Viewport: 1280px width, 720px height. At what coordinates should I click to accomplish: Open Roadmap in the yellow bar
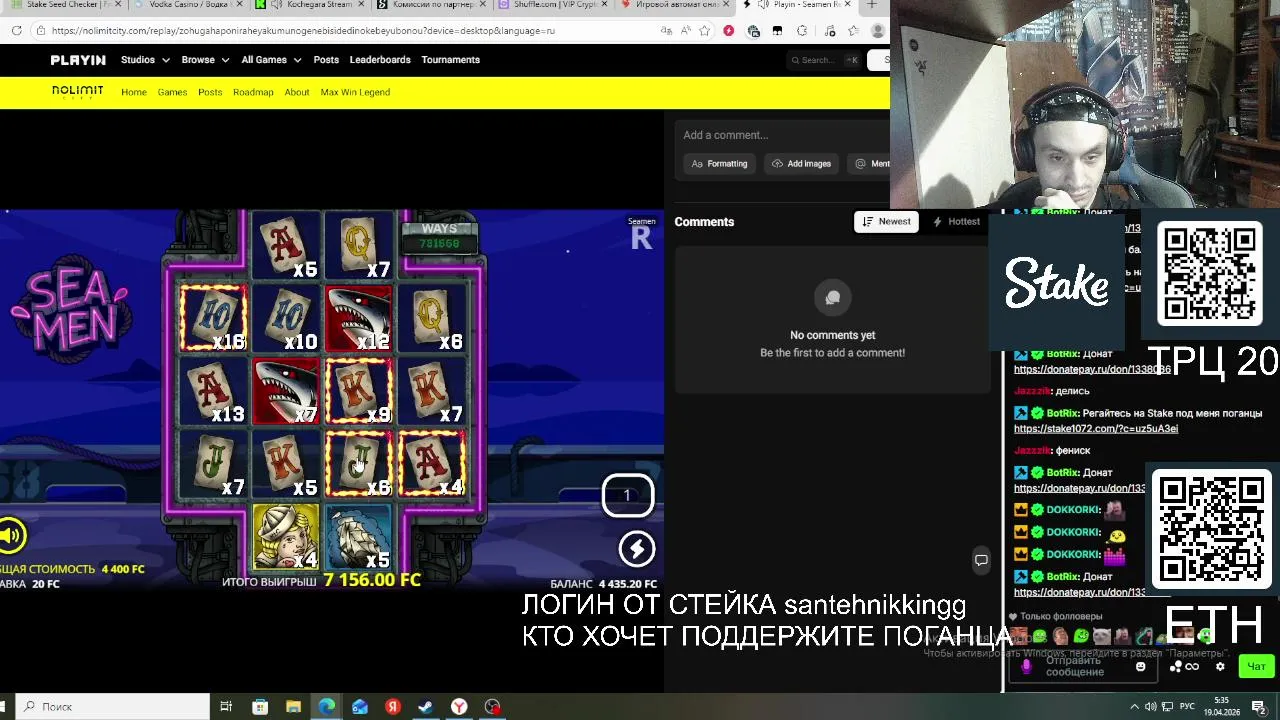pos(253,92)
